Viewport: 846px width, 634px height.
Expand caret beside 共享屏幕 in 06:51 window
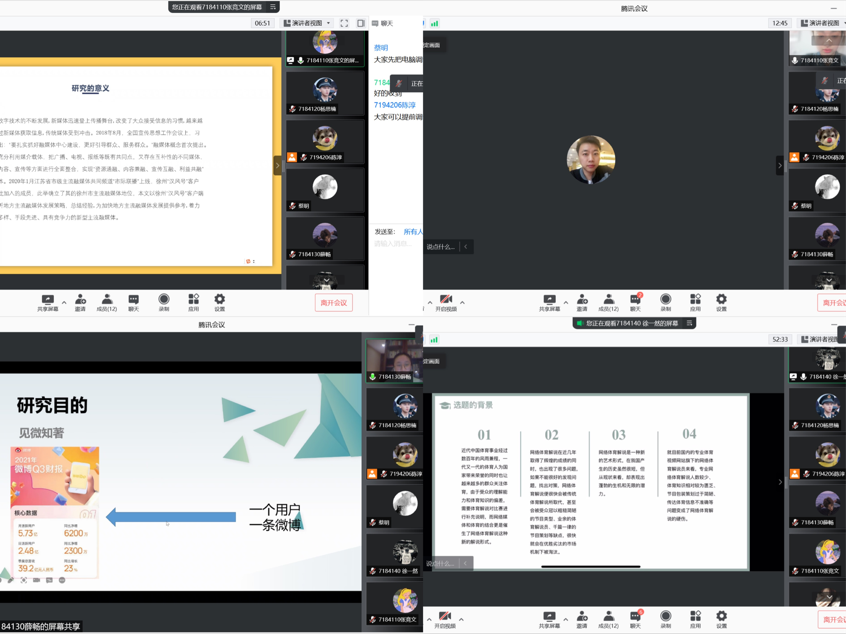coord(64,302)
